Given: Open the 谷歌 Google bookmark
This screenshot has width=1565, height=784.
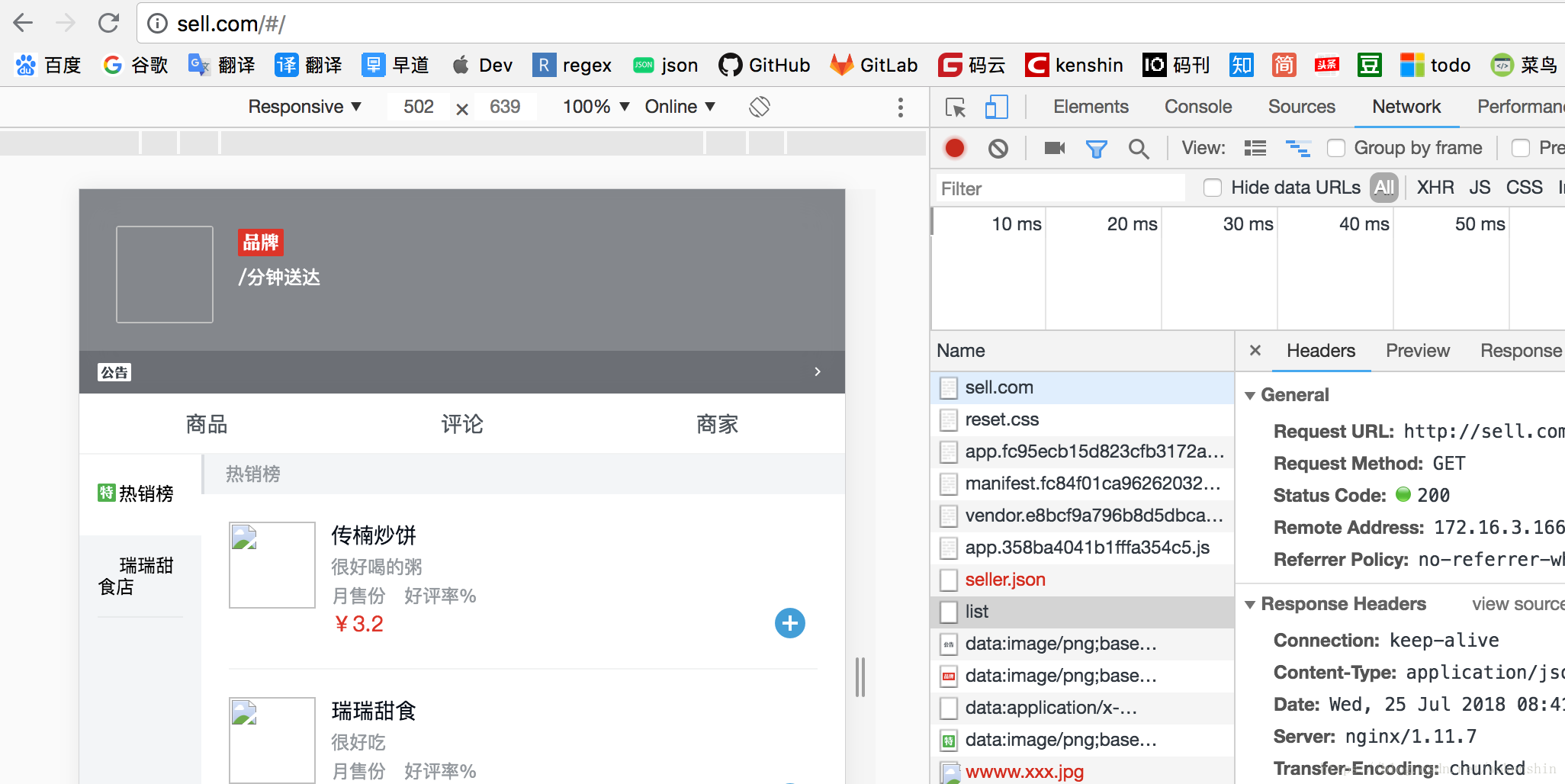Looking at the screenshot, I should click(x=136, y=65).
